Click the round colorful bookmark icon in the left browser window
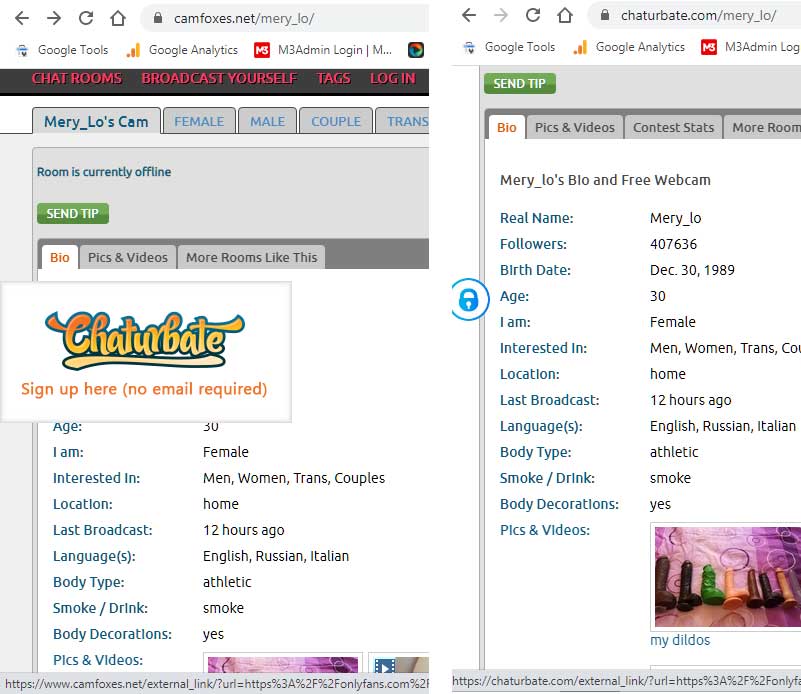Viewport: 801px width, 694px height. [416, 50]
